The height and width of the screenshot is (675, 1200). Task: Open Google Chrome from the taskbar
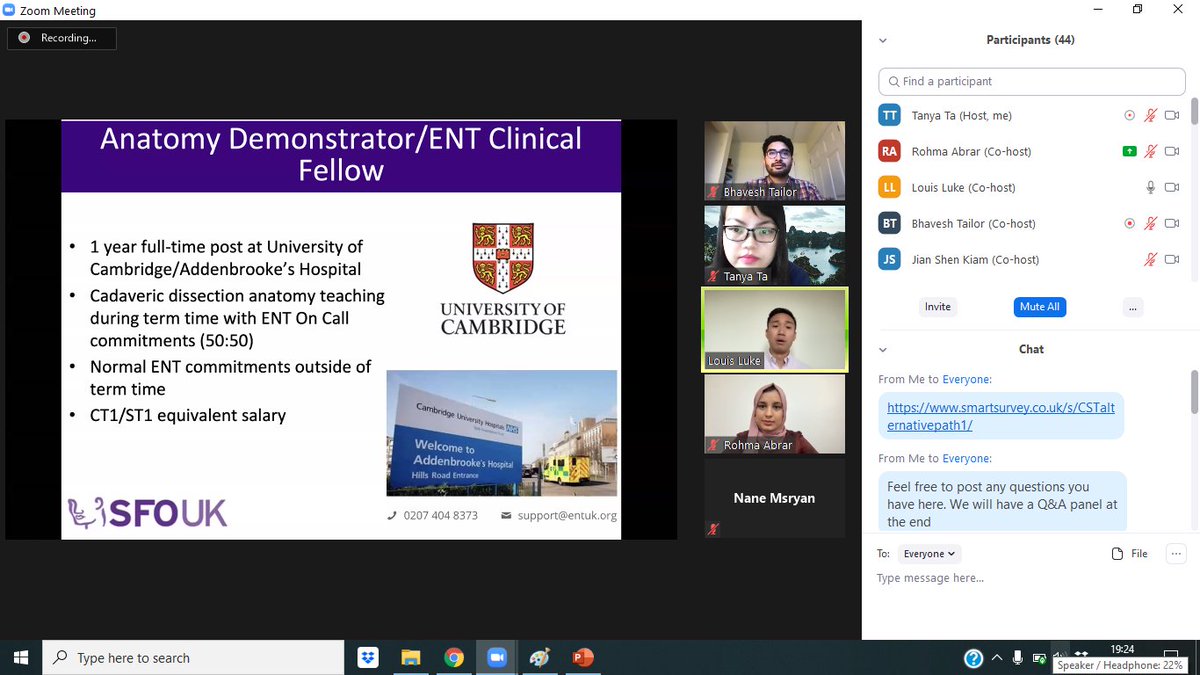coord(453,658)
